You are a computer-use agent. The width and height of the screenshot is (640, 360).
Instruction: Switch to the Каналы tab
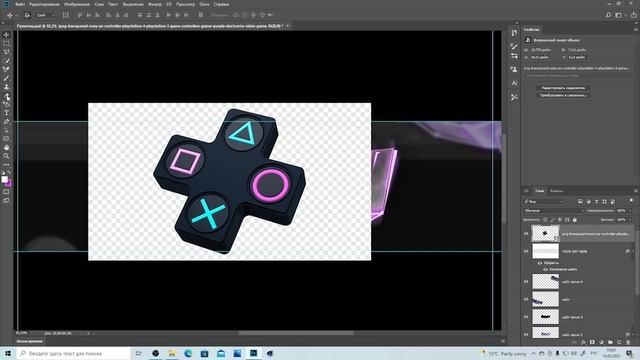pyautogui.click(x=556, y=191)
